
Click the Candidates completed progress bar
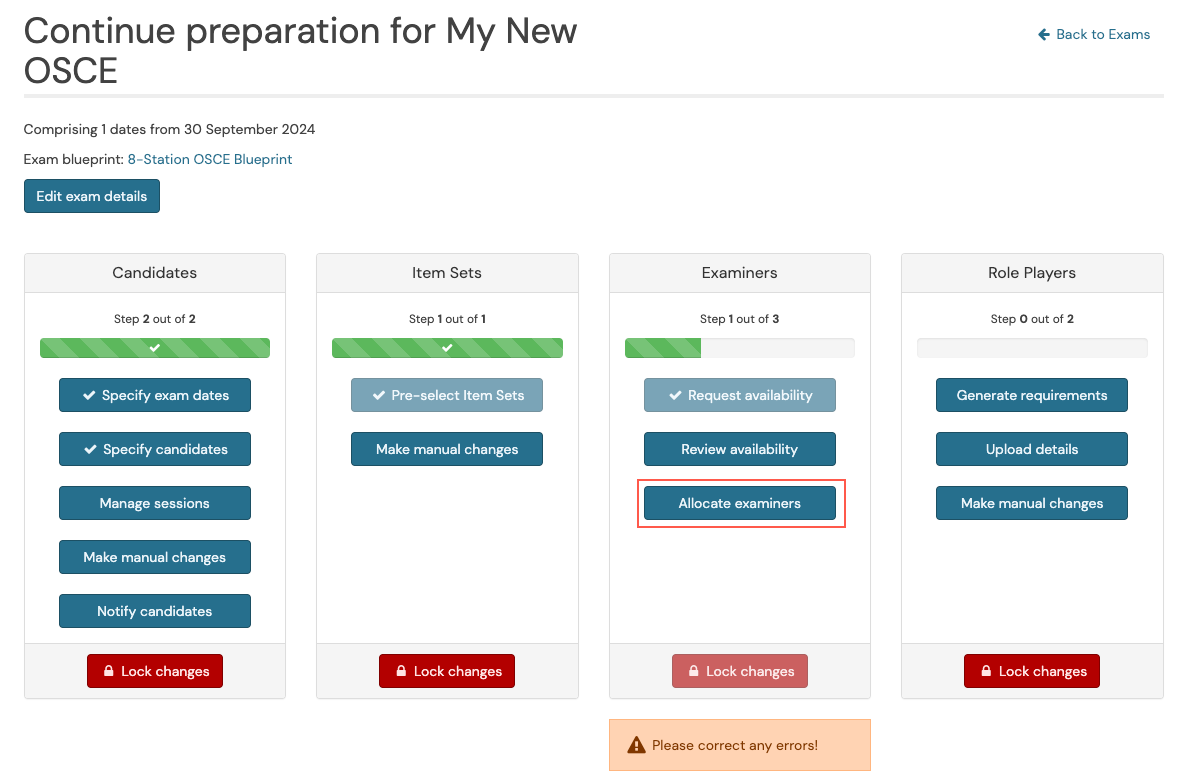[x=155, y=348]
